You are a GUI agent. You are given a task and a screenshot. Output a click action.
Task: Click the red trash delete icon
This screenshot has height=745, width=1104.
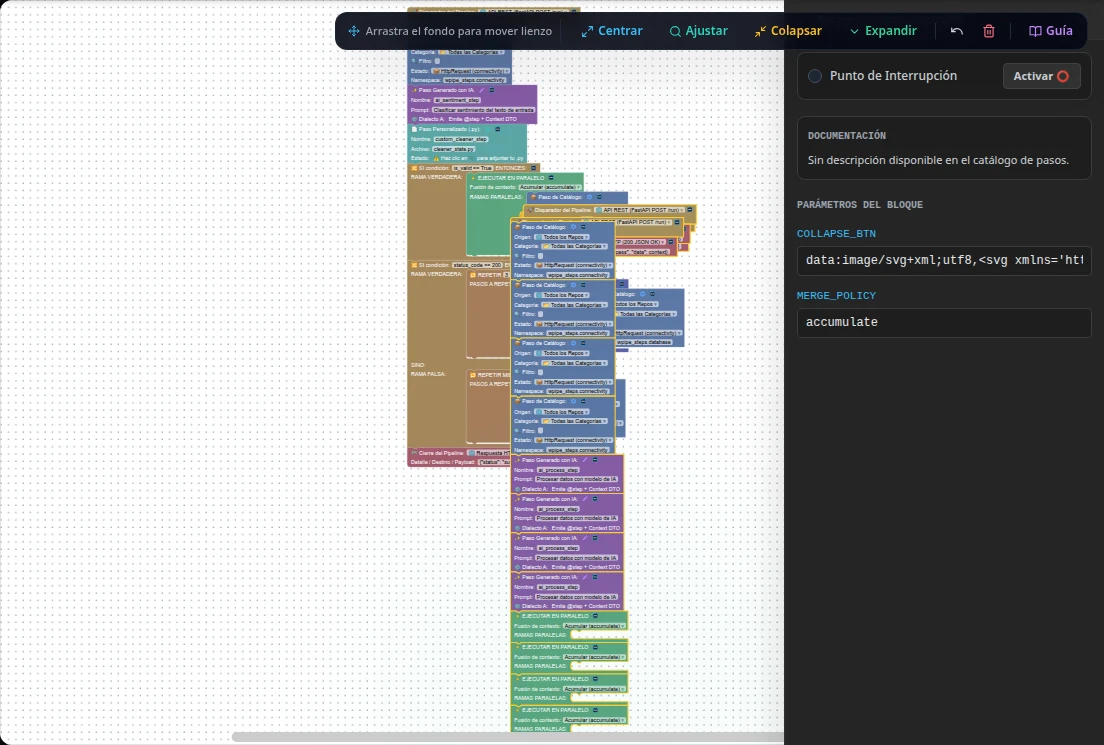[x=989, y=31]
